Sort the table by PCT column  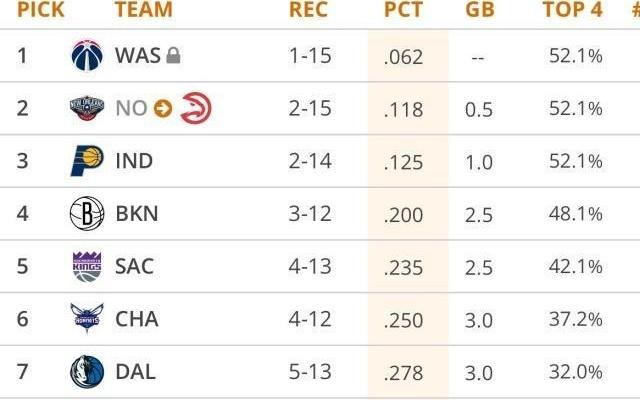(403, 10)
